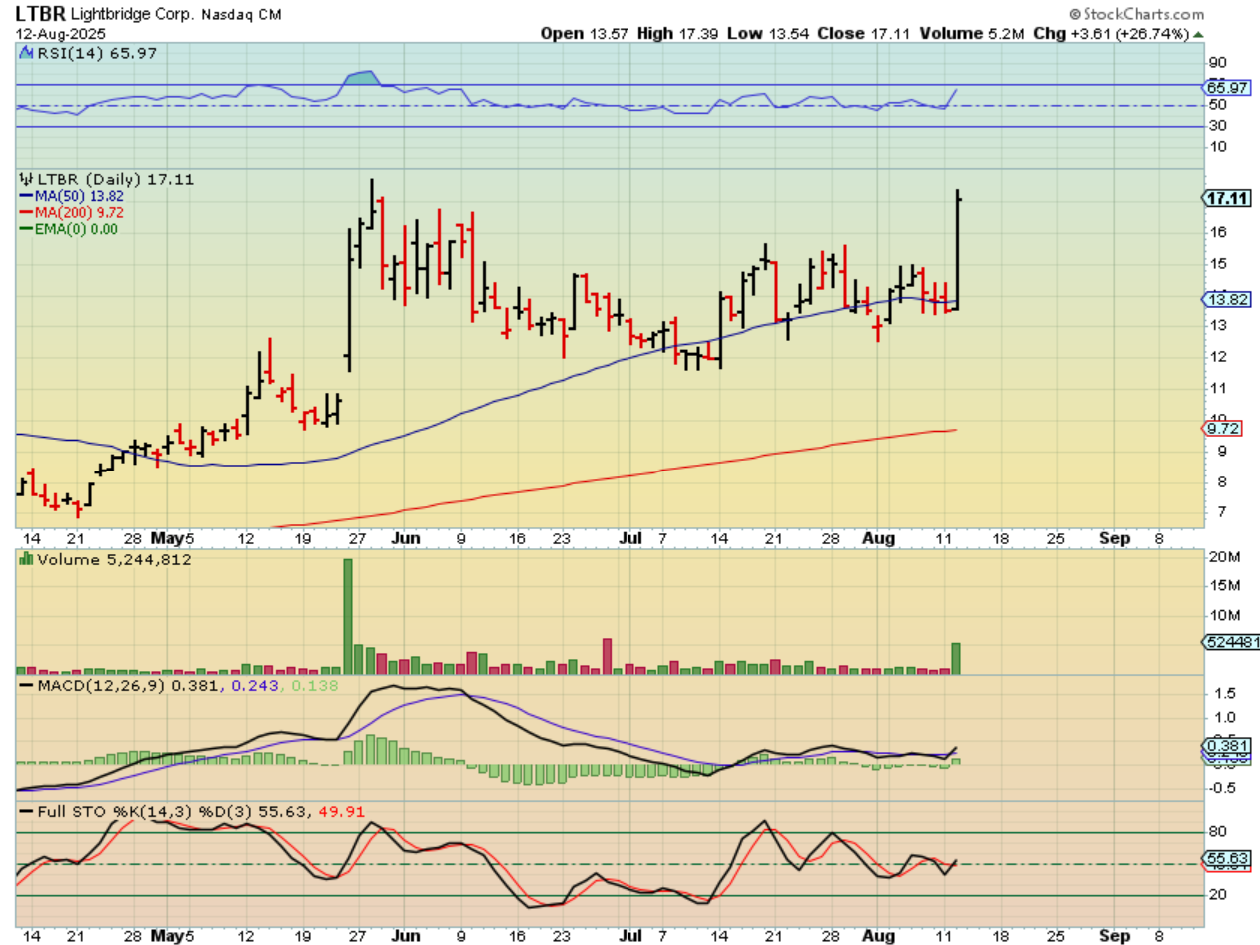The image size is (1260, 945).
Task: Click the 20M level on the volume axis
Action: tap(1224, 557)
